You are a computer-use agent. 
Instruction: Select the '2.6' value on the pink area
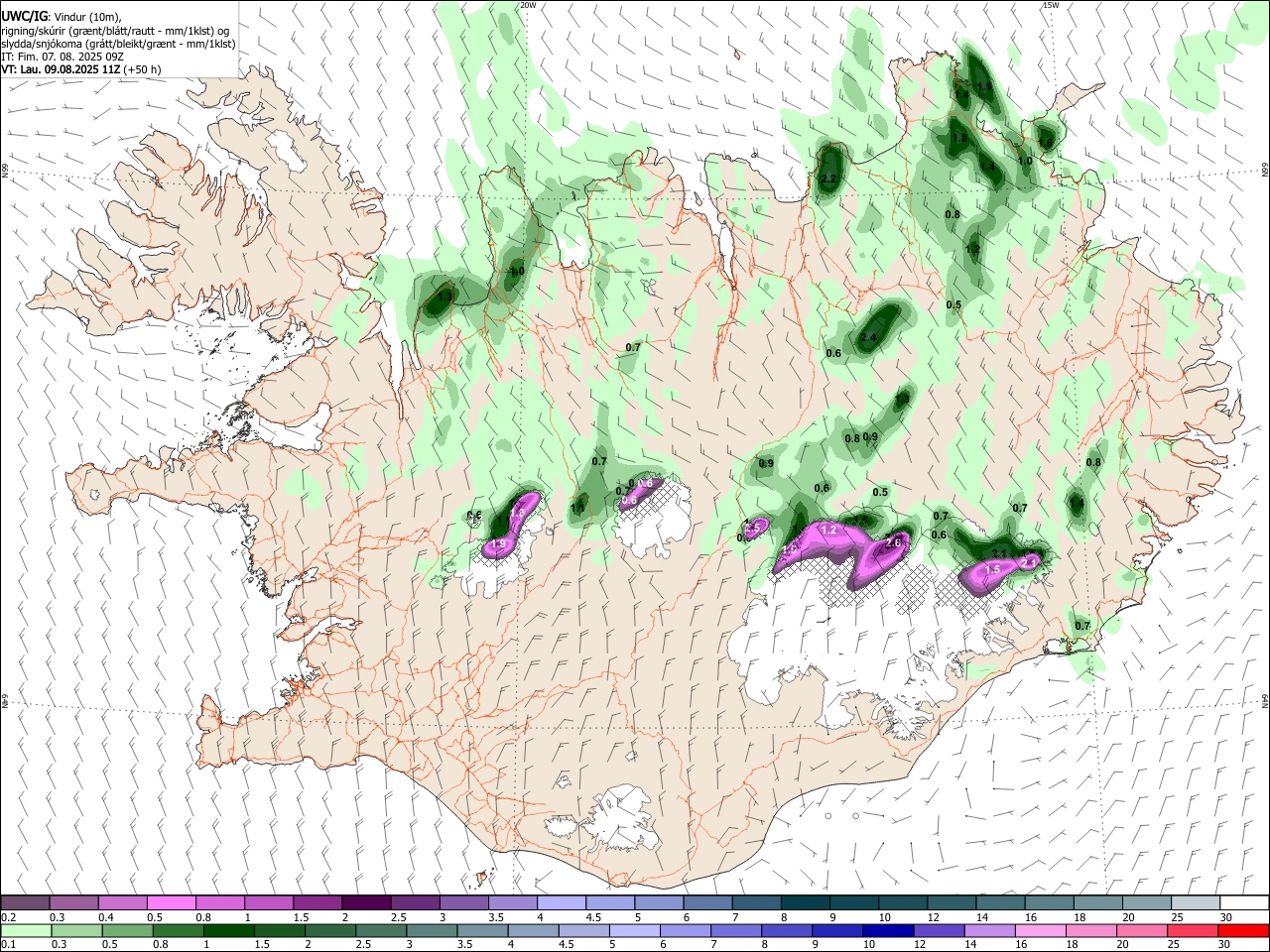[x=893, y=542]
